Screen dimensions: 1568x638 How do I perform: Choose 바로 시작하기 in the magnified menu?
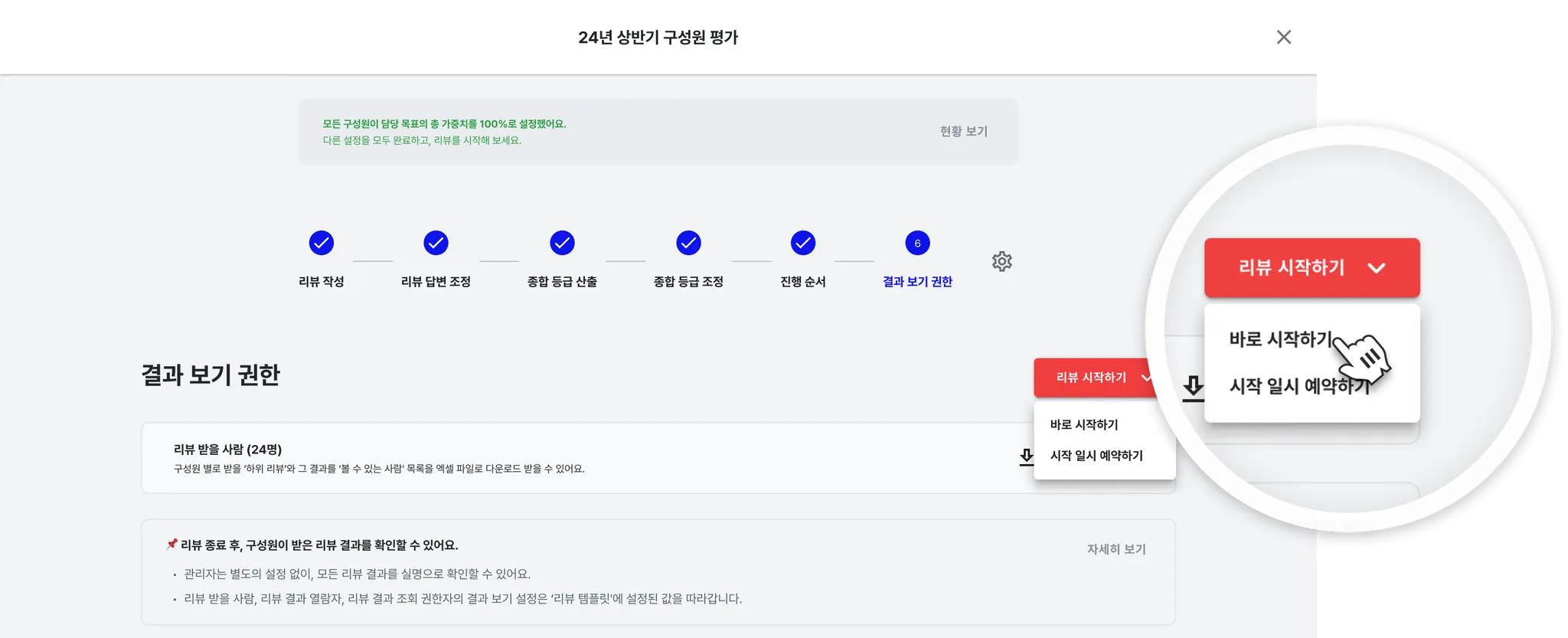1280,339
